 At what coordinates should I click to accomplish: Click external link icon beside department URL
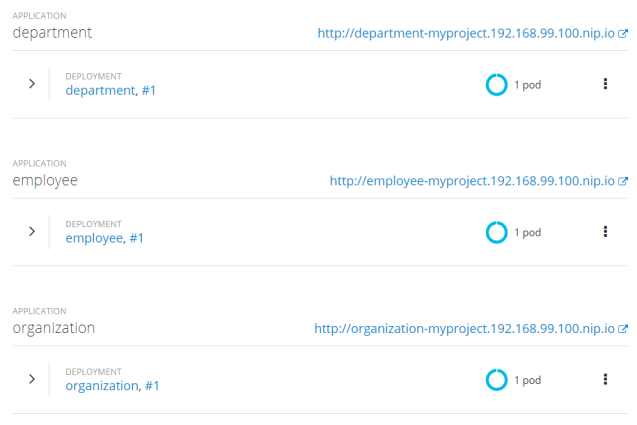click(x=624, y=33)
